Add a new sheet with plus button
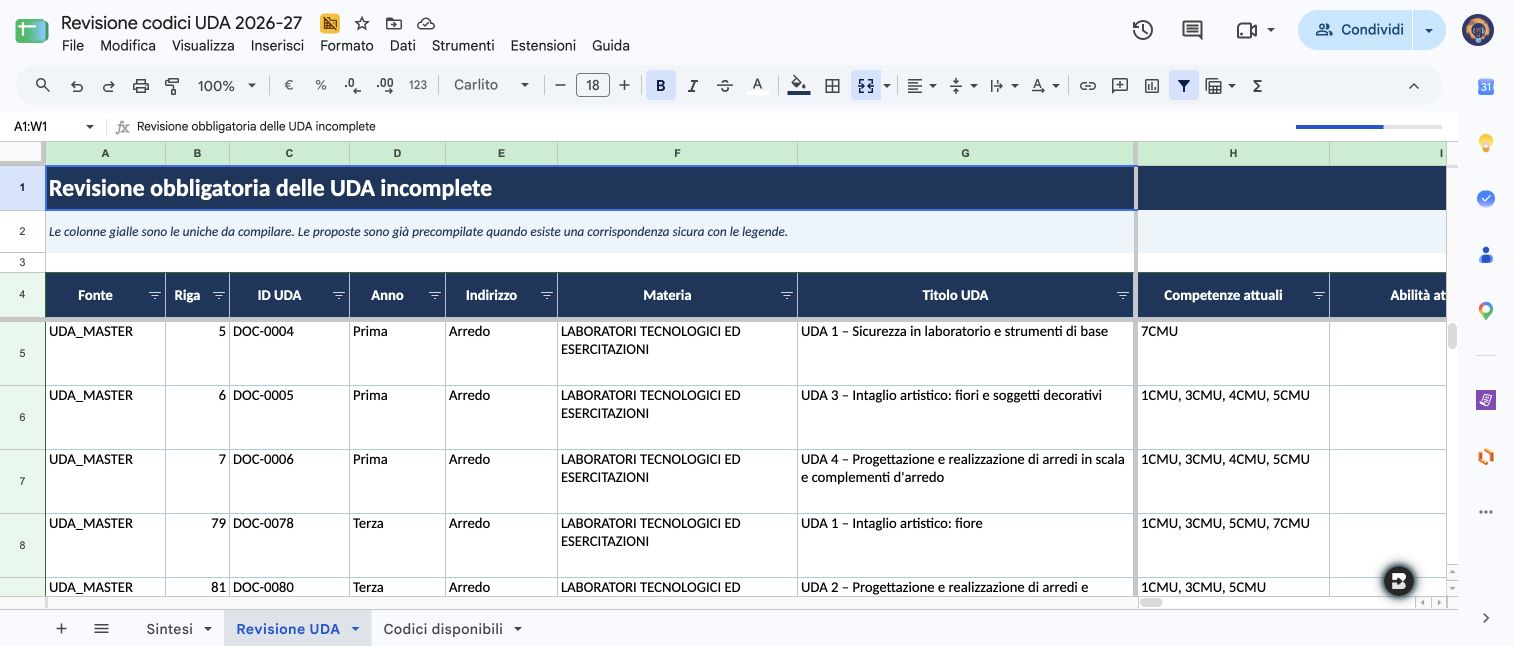This screenshot has height=646, width=1514. pyautogui.click(x=61, y=629)
